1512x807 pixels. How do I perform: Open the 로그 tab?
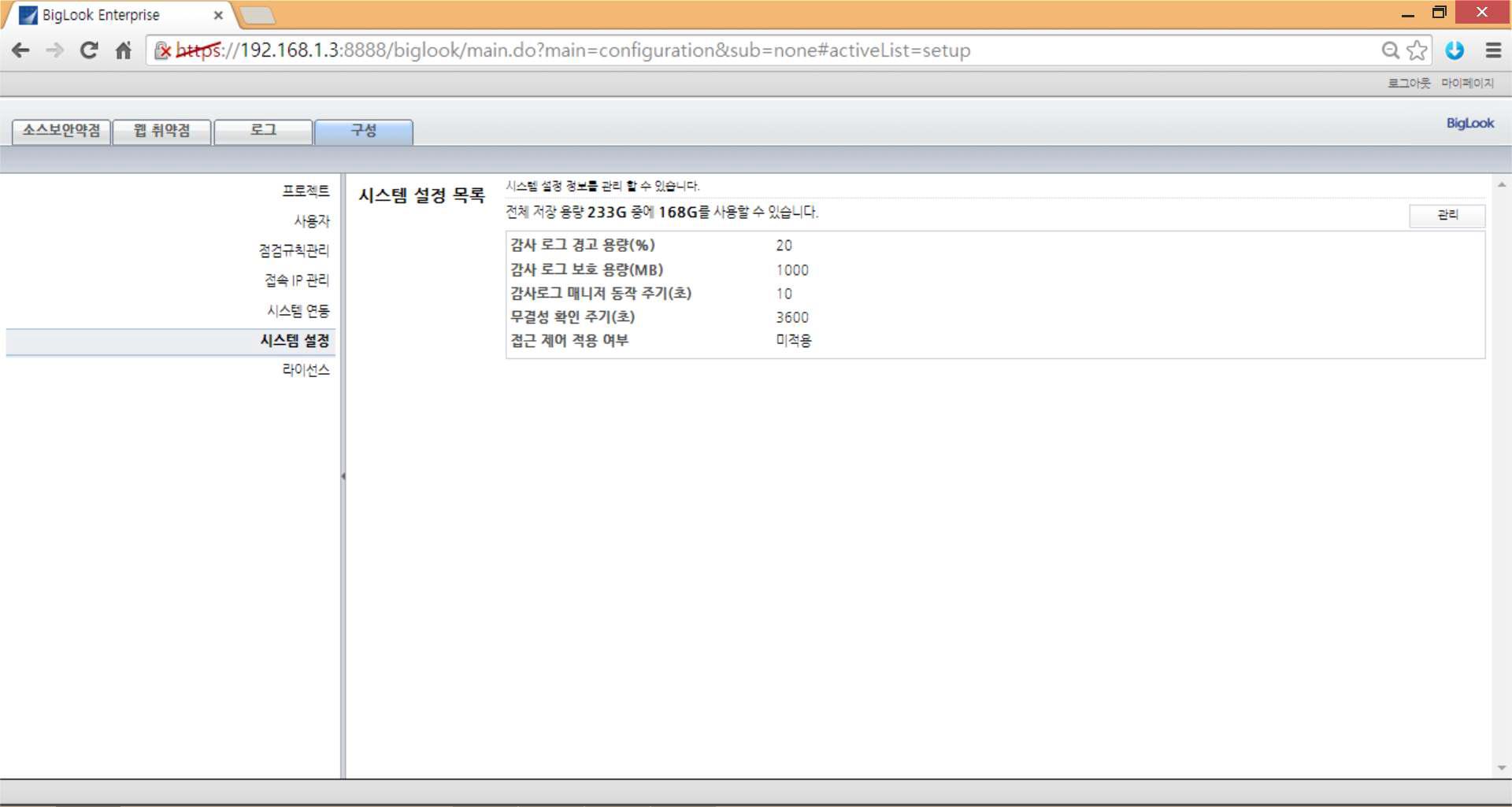tap(263, 131)
